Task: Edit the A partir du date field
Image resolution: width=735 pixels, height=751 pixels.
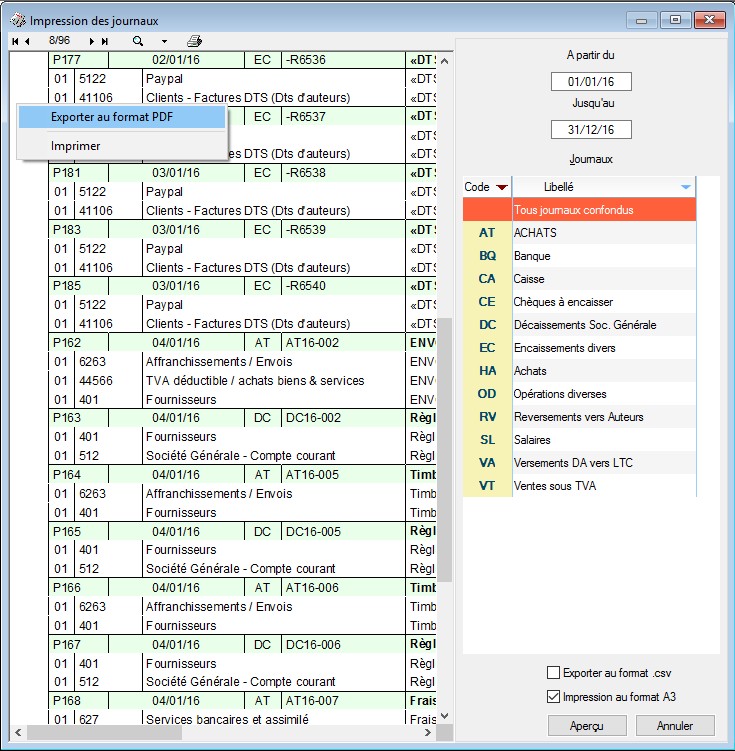Action: (x=591, y=81)
